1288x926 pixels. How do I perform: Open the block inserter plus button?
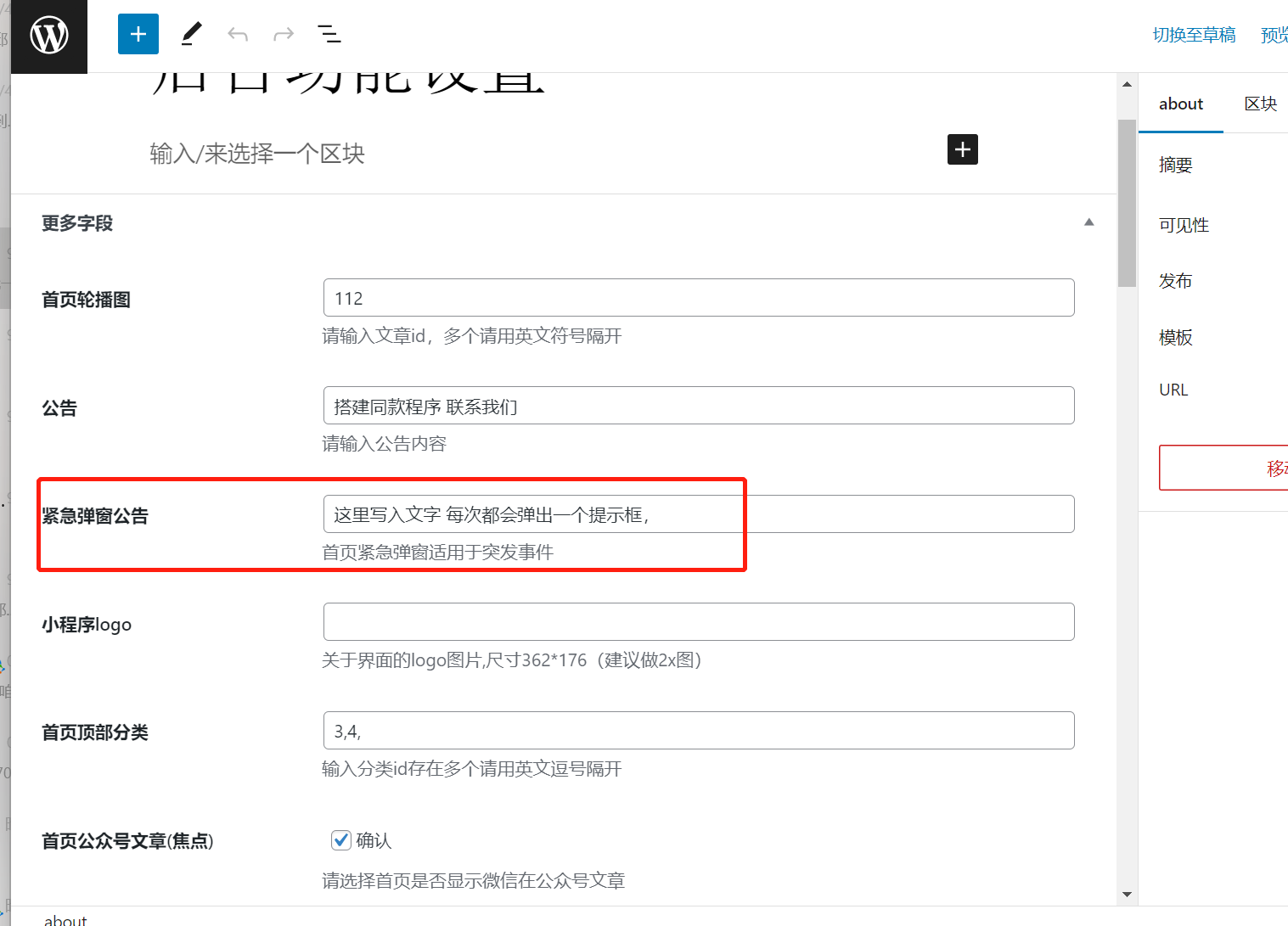(138, 34)
